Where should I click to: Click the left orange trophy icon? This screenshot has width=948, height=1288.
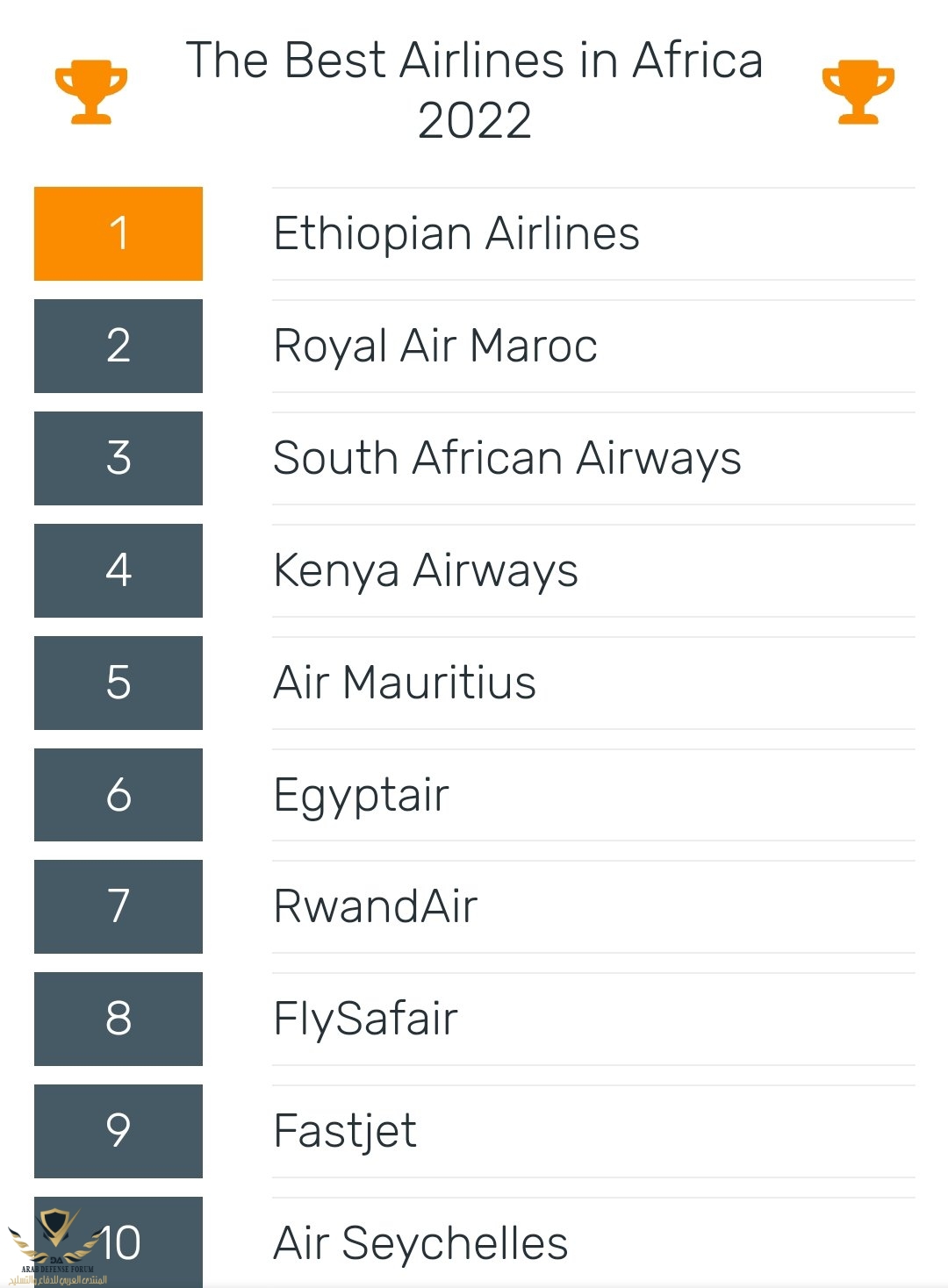tap(90, 91)
